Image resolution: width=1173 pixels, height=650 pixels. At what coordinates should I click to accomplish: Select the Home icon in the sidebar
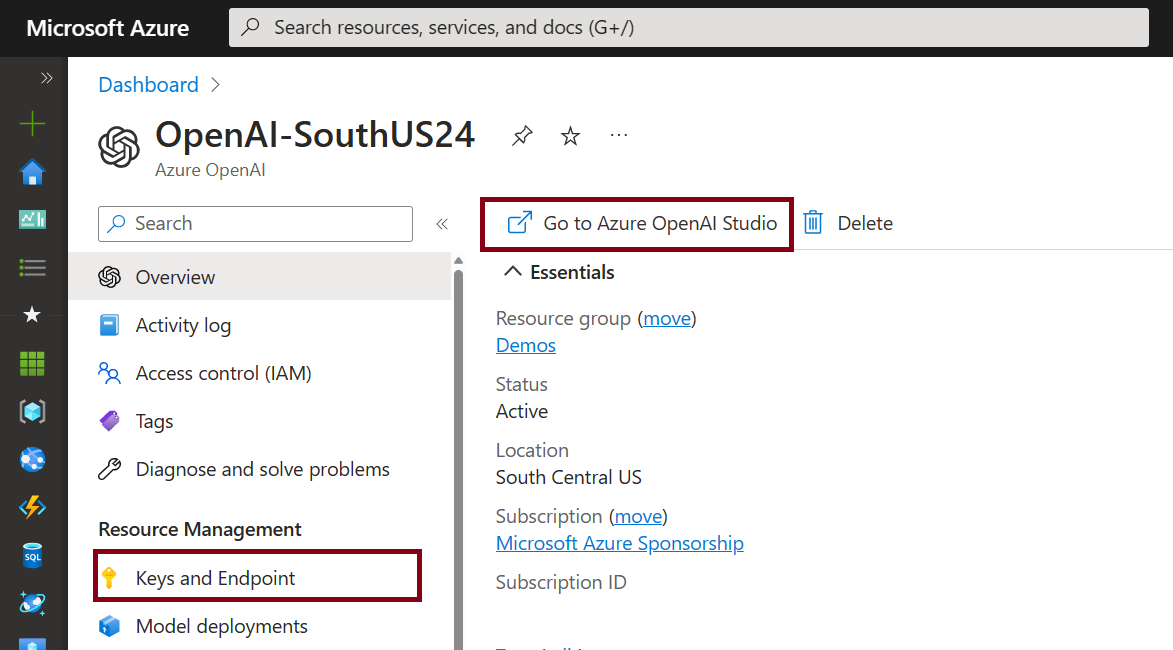33,172
